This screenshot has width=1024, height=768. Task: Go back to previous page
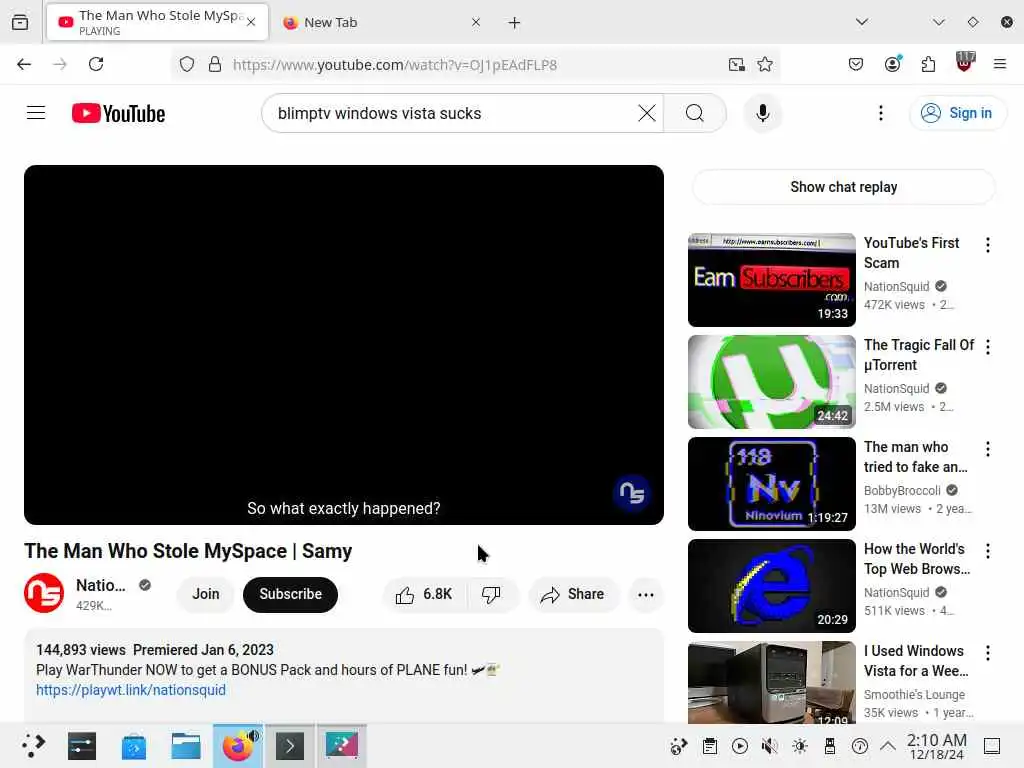tap(24, 64)
